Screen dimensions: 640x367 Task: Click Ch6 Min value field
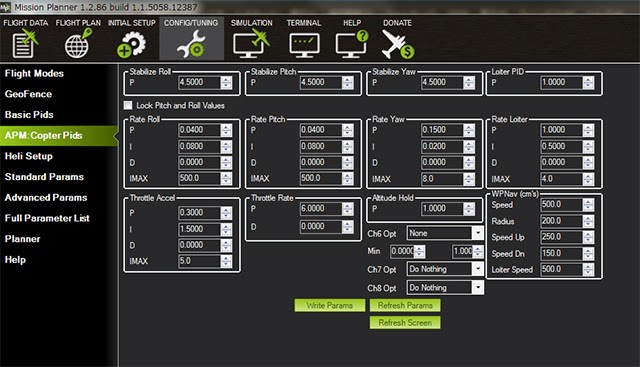(402, 251)
